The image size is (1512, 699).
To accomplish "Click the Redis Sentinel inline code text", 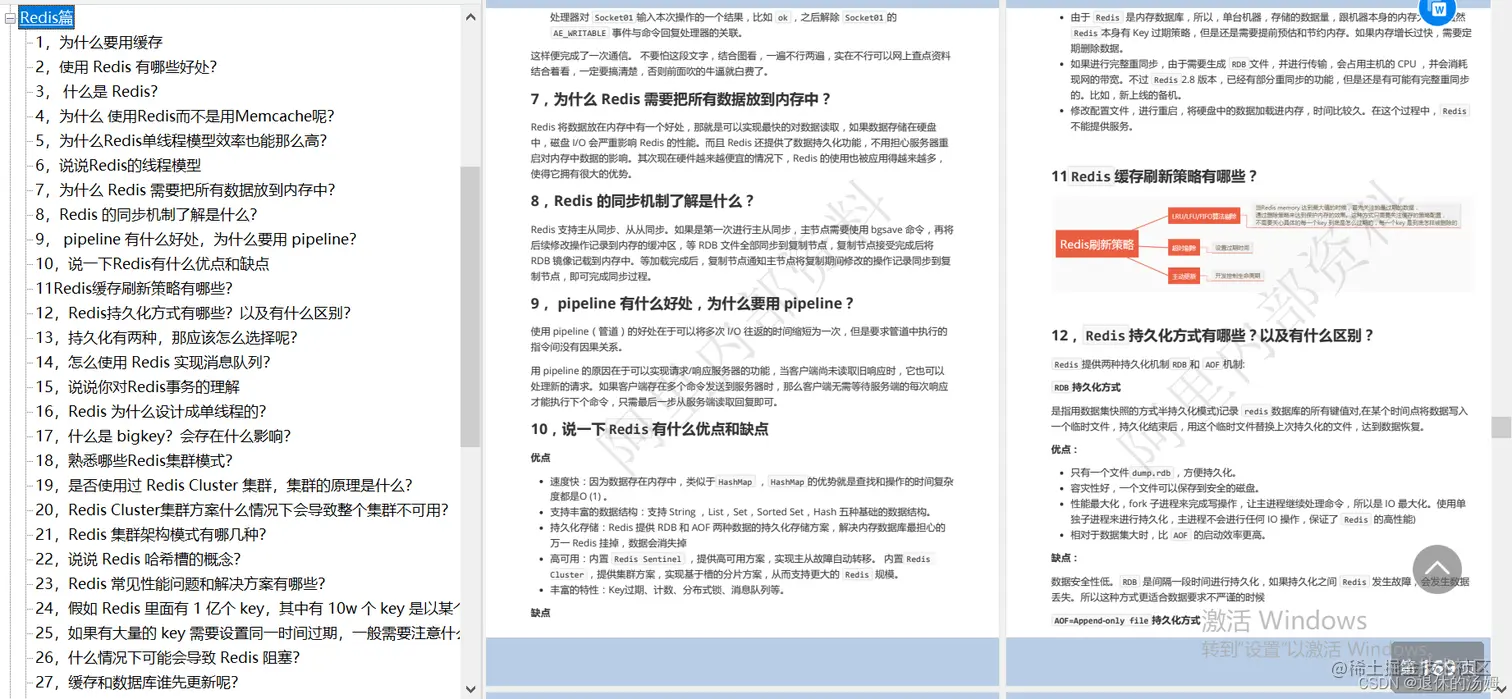I will tap(648, 559).
